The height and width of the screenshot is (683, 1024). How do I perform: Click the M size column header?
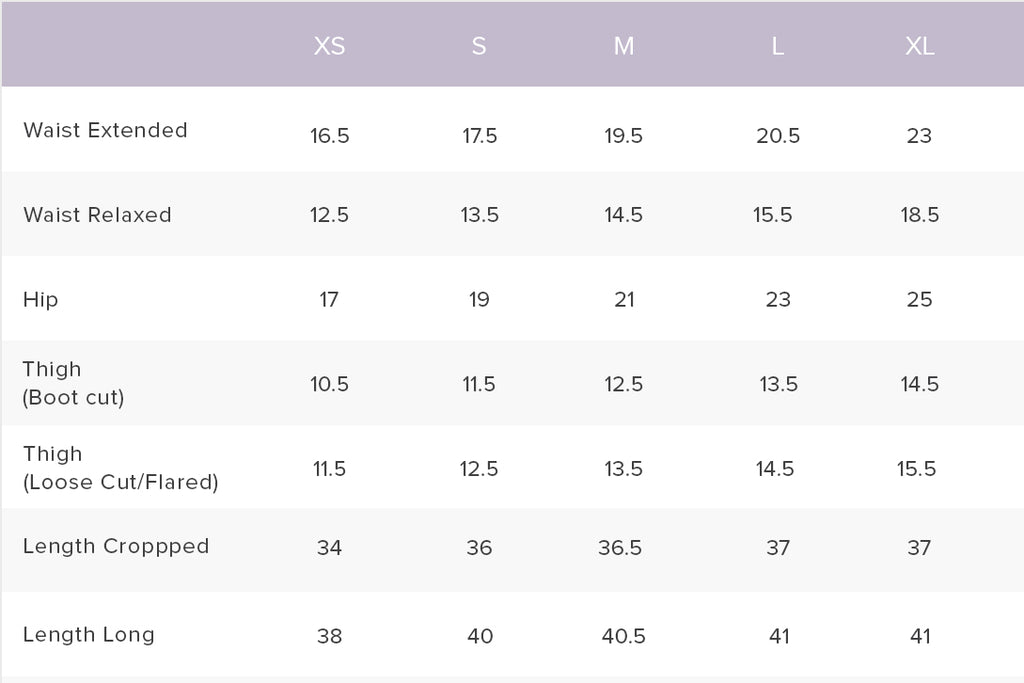(624, 46)
